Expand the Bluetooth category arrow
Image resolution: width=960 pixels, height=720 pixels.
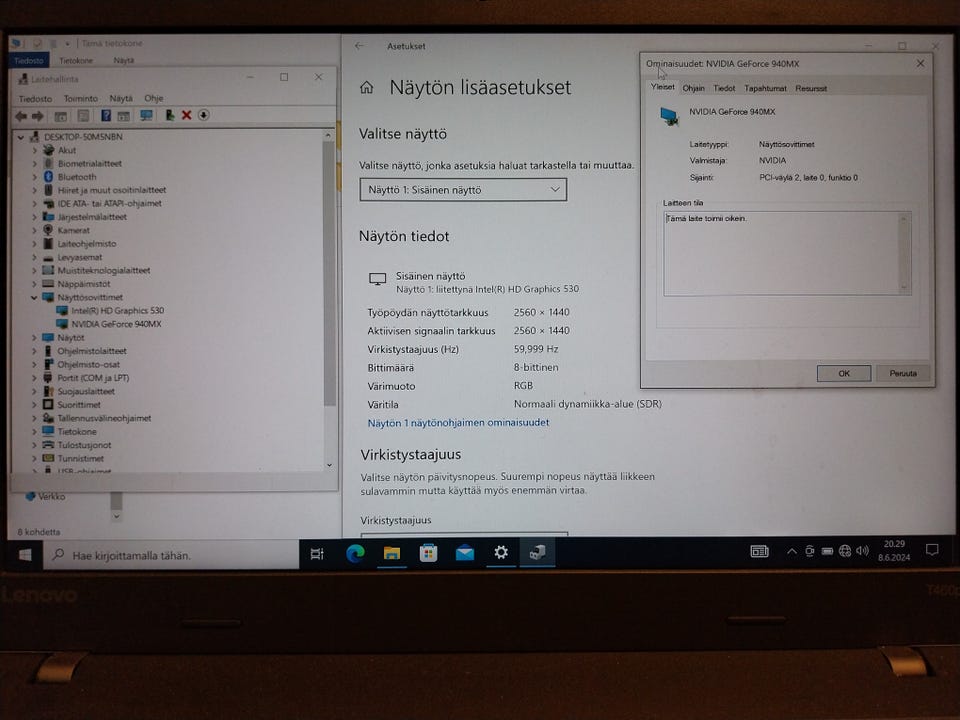(34, 177)
